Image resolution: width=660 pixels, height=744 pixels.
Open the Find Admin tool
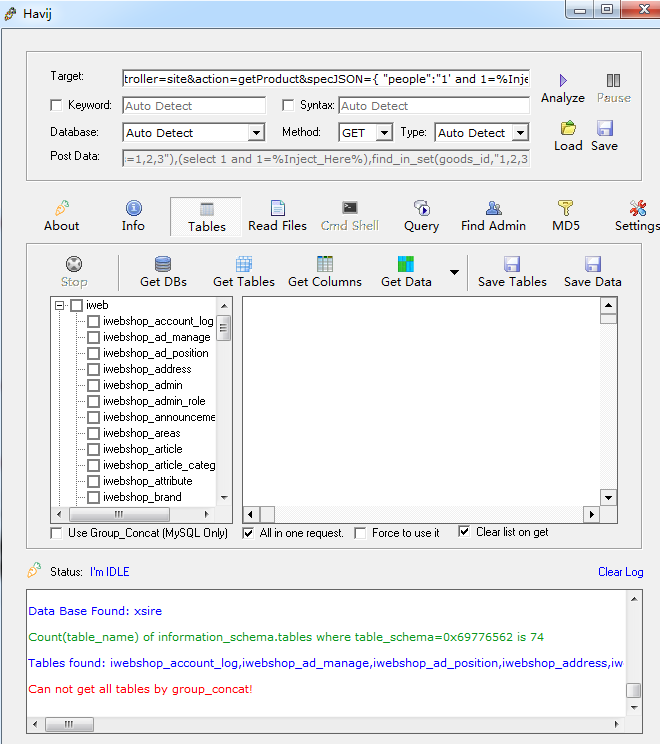pyautogui.click(x=493, y=216)
